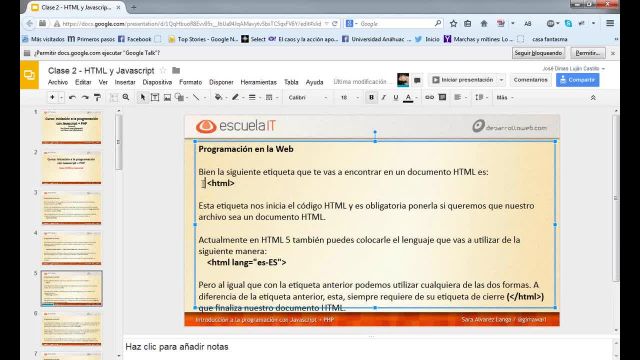
Task: Open the Ayuda menu
Action: click(x=314, y=82)
